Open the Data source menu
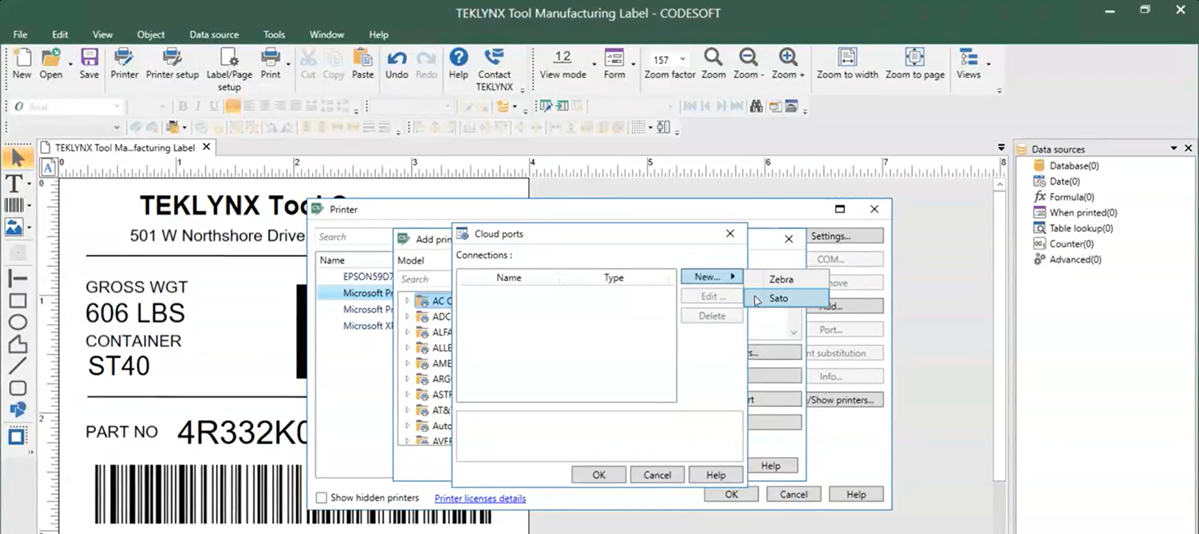Screen dimensions: 1199x534 click(x=214, y=34)
